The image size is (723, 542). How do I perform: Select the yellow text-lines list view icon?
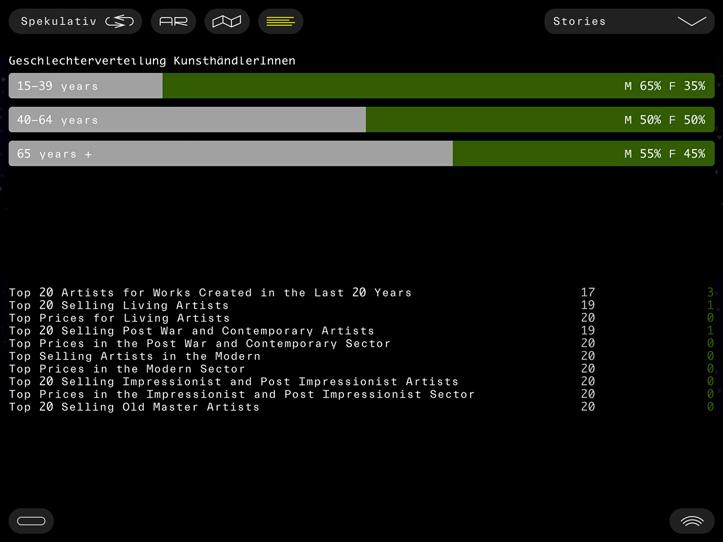280,21
